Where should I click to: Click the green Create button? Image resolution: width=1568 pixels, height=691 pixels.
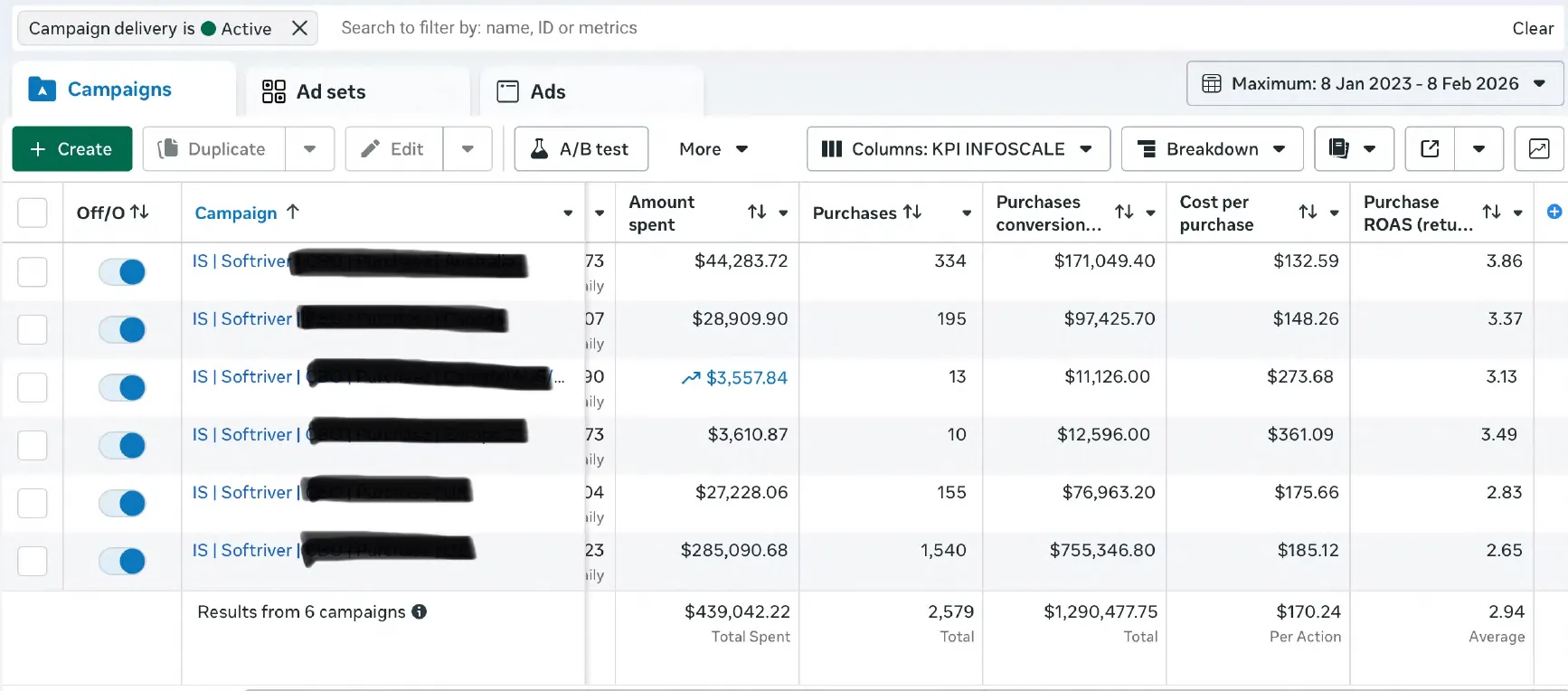72,149
